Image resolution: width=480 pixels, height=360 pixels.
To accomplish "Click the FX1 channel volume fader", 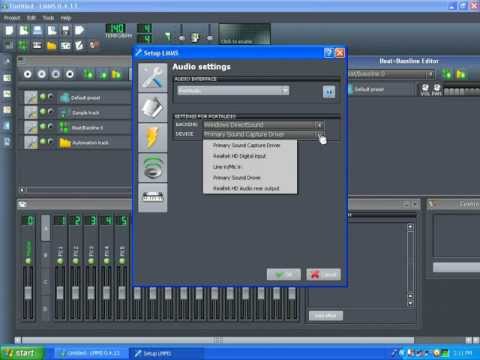I will click(60, 293).
